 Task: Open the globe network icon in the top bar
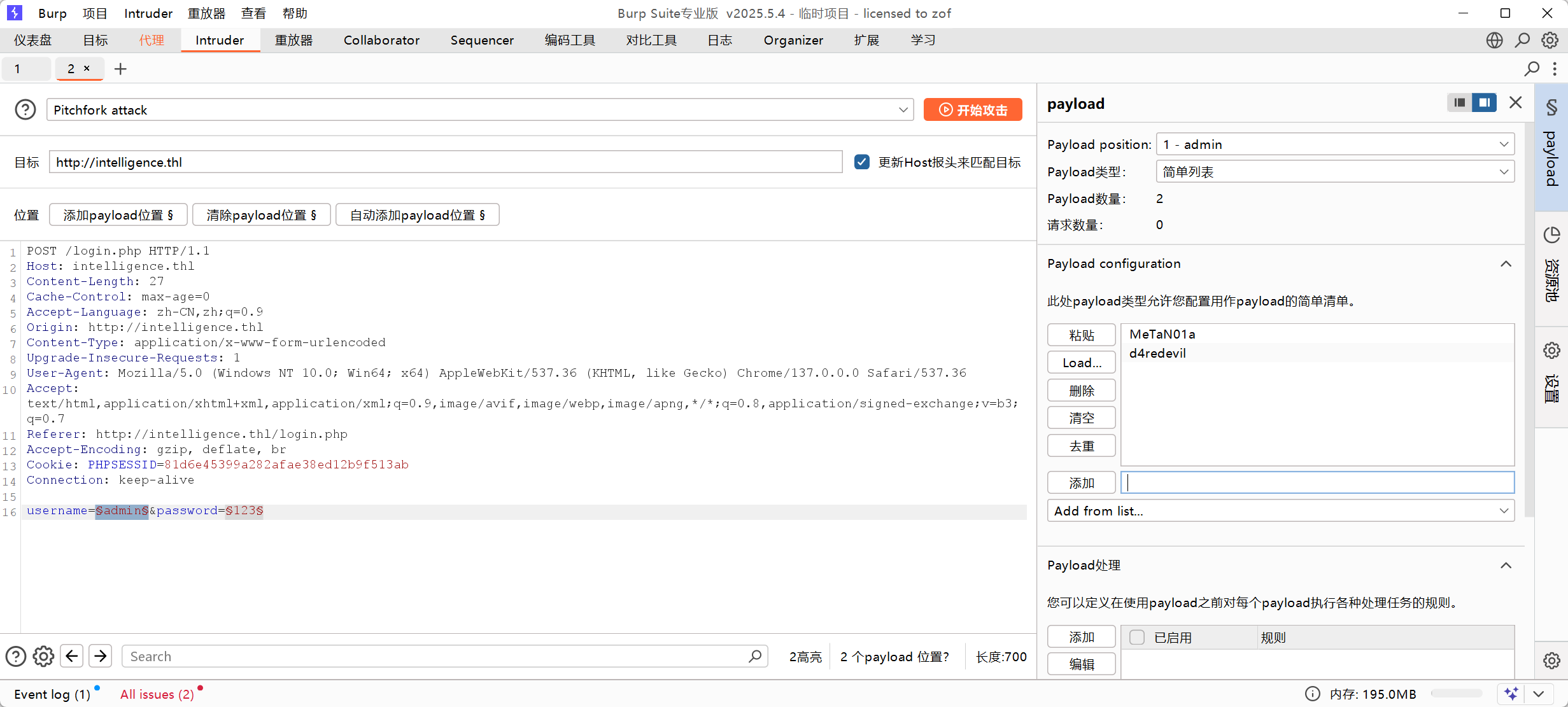pos(1494,40)
